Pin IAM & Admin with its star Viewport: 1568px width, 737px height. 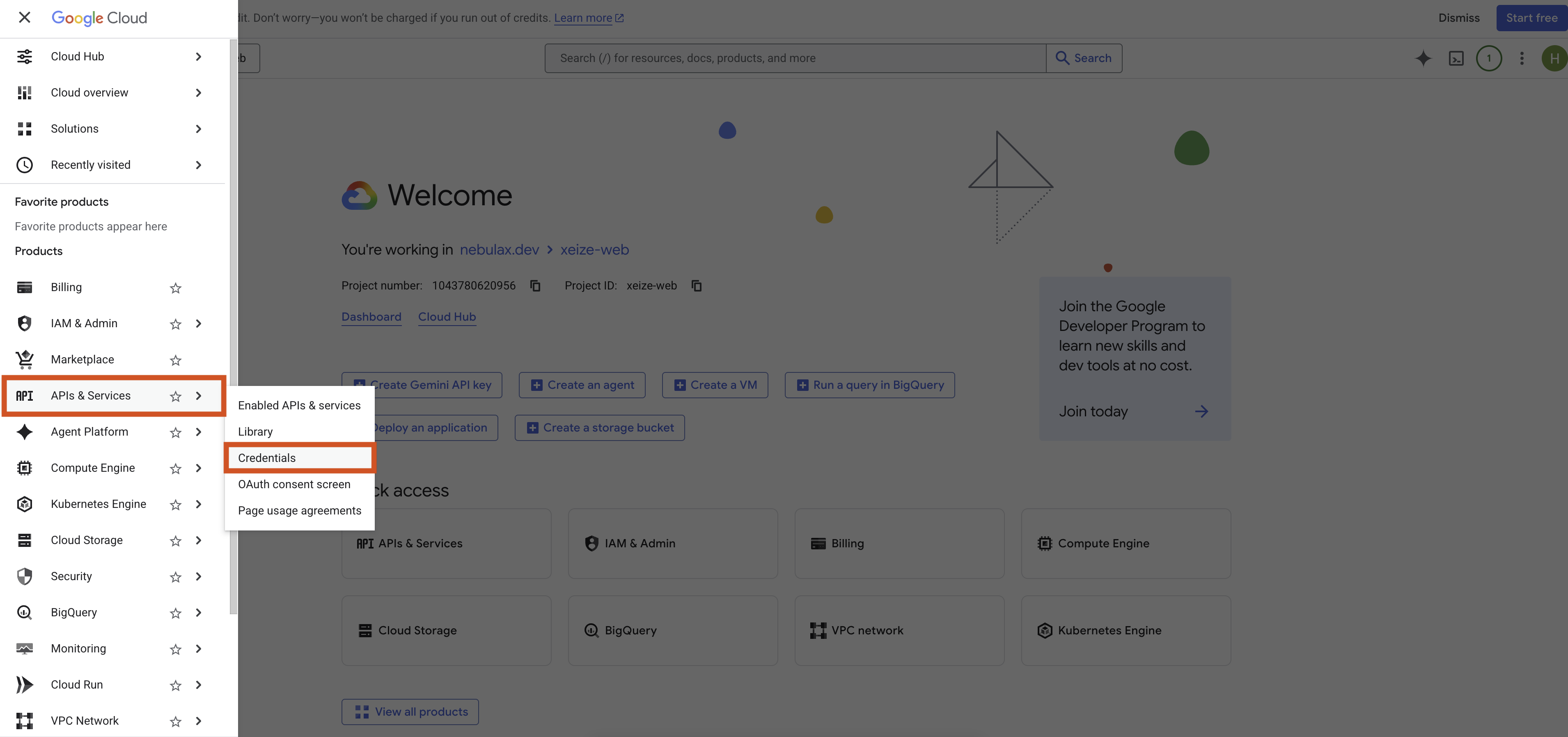[x=175, y=324]
